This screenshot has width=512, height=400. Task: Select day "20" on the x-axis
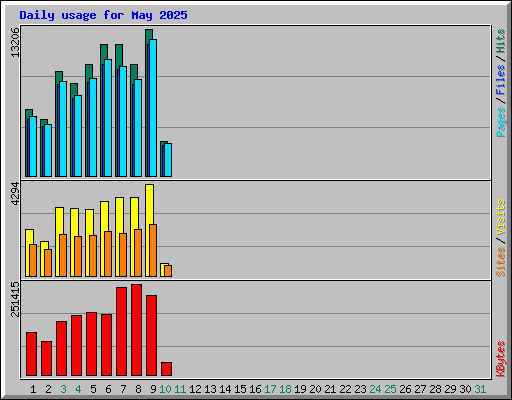(x=315, y=389)
